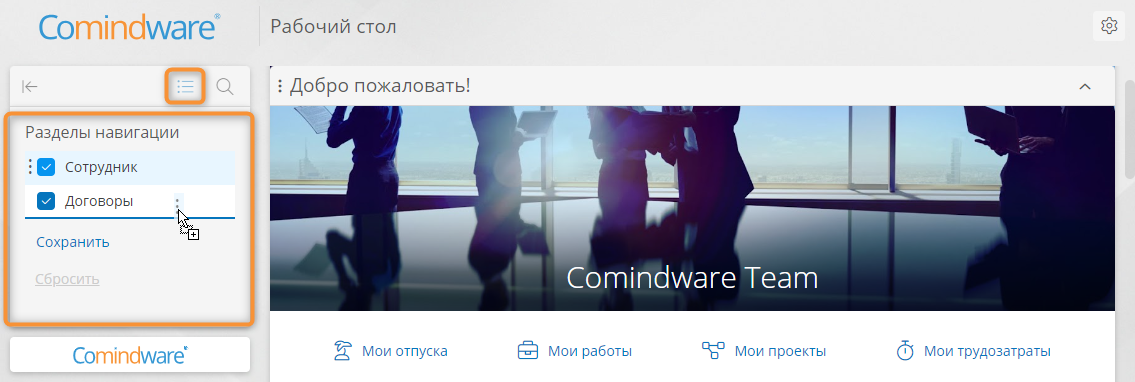Open settings gear icon at top right

pyautogui.click(x=1108, y=26)
